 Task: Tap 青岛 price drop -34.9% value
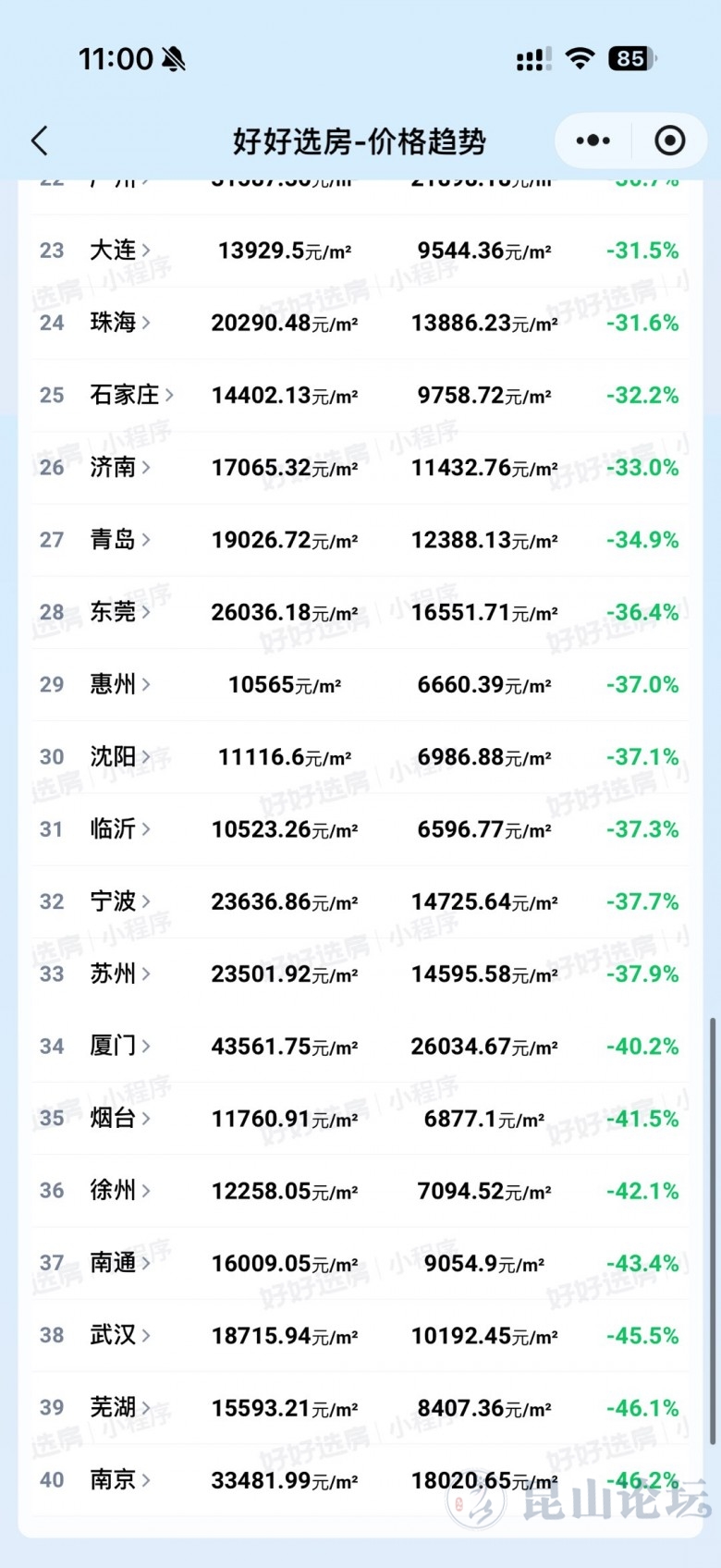[642, 540]
